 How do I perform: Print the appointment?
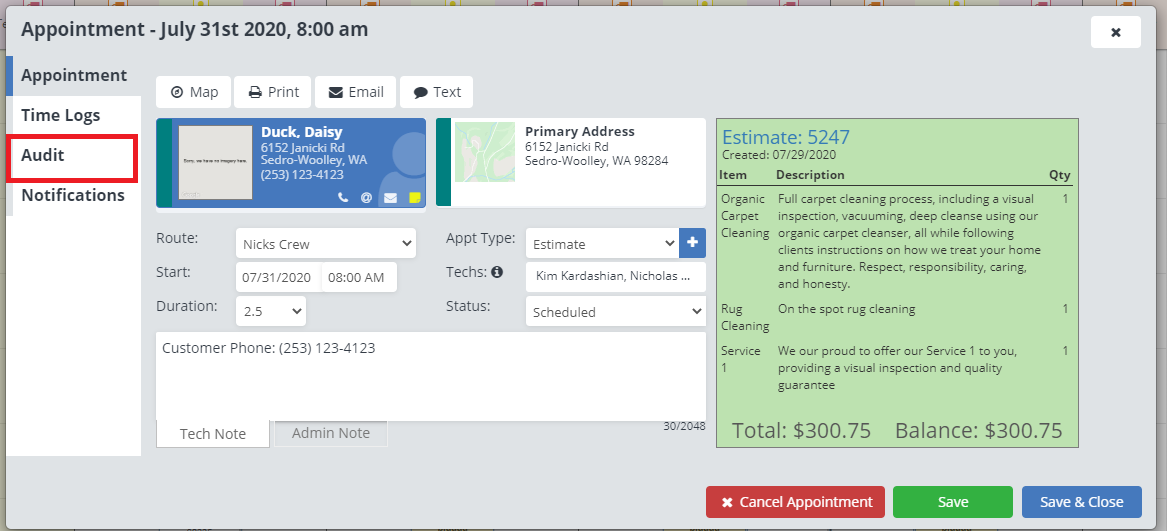(x=273, y=92)
